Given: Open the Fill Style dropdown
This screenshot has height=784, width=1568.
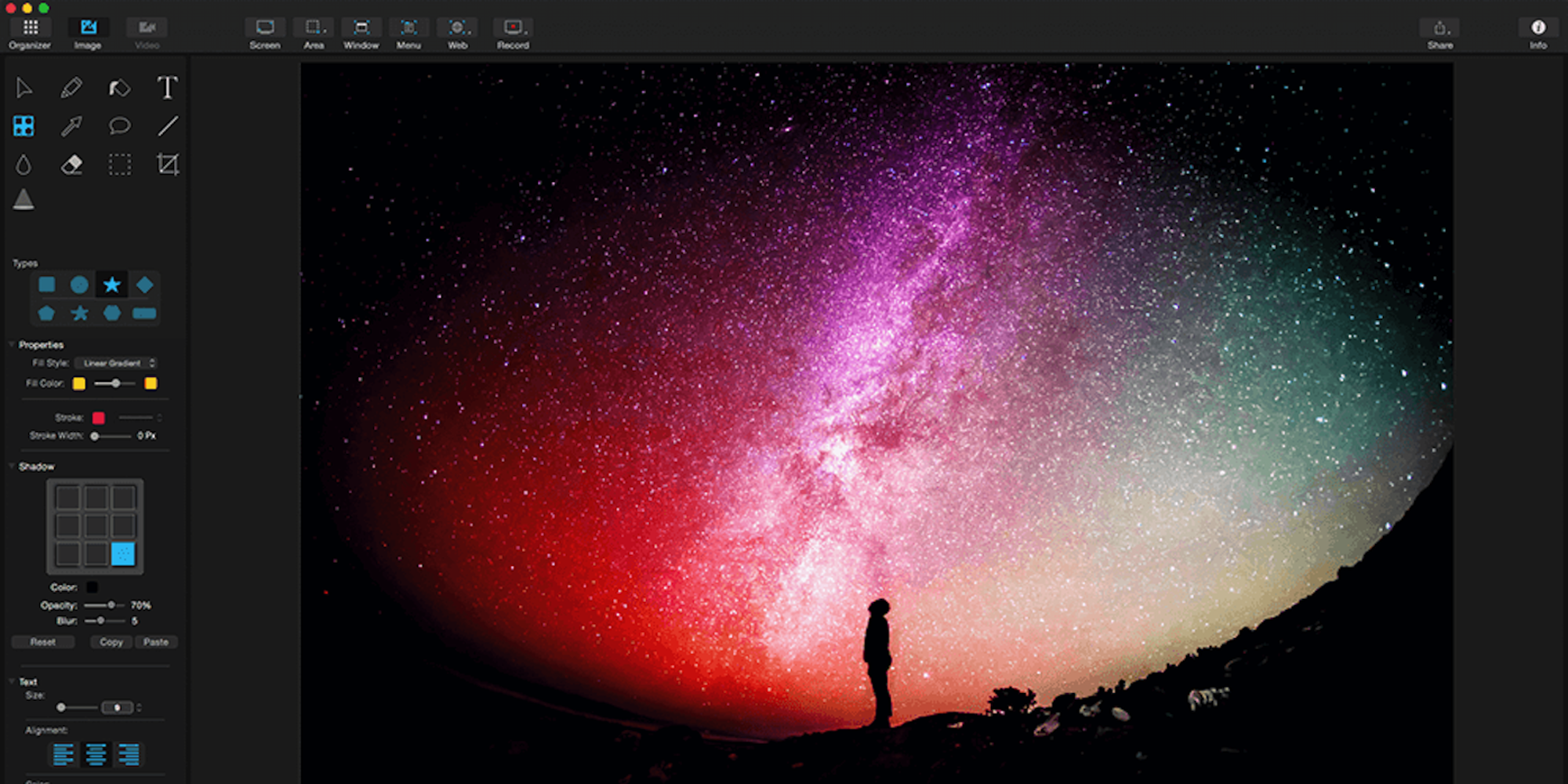Looking at the screenshot, I should coord(116,363).
